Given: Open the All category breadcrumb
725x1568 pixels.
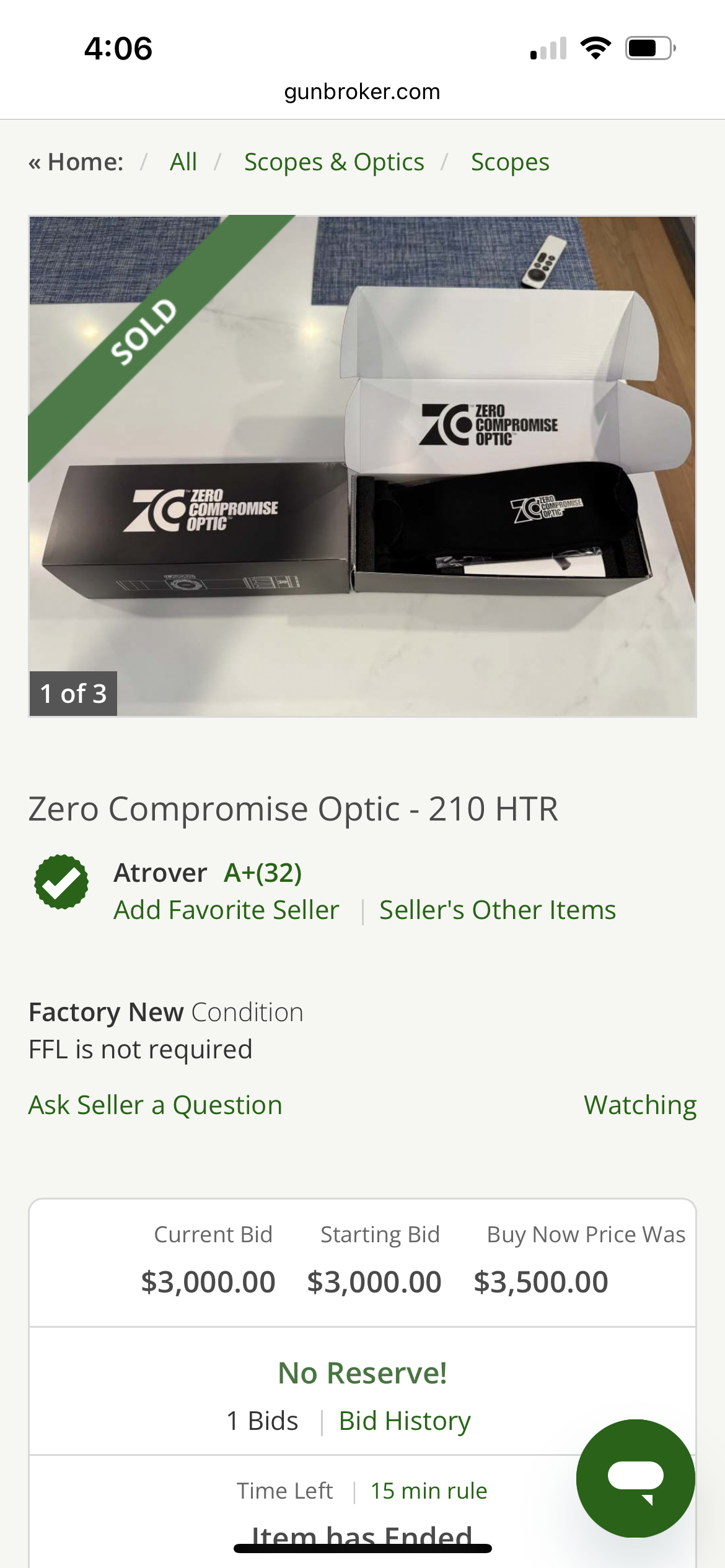Looking at the screenshot, I should 183,162.
